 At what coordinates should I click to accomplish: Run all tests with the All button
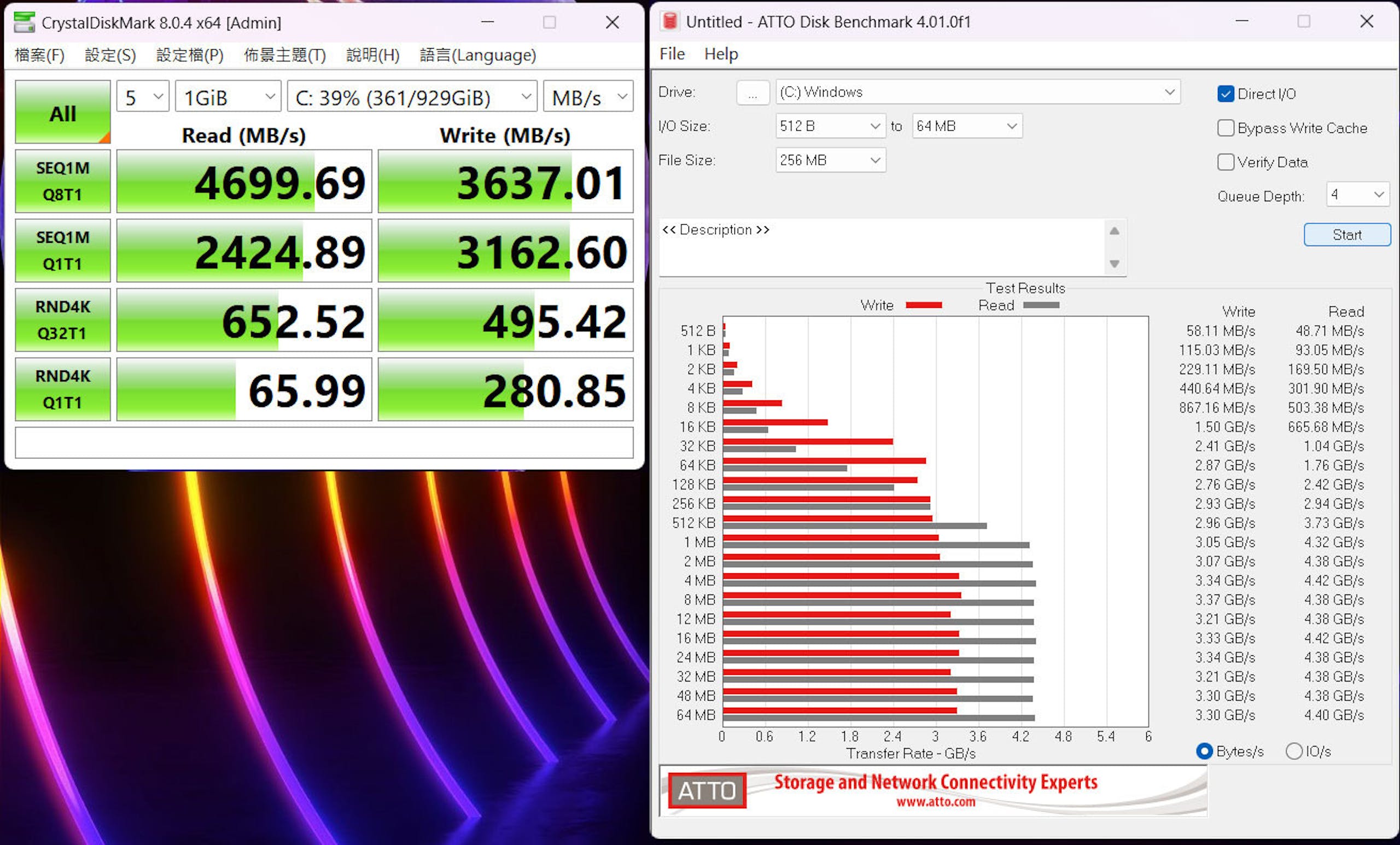click(62, 112)
